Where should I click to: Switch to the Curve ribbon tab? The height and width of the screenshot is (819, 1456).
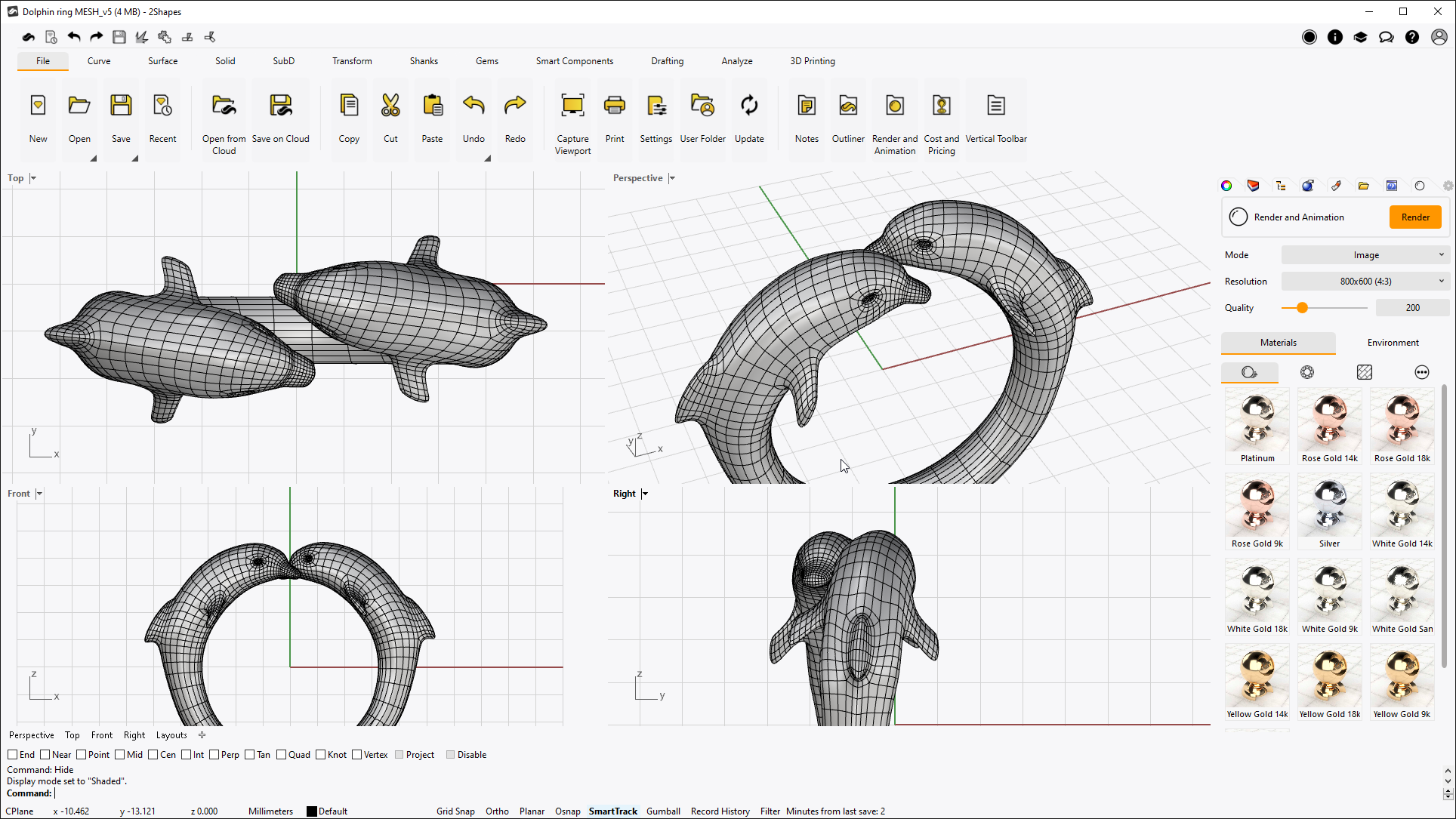99,61
